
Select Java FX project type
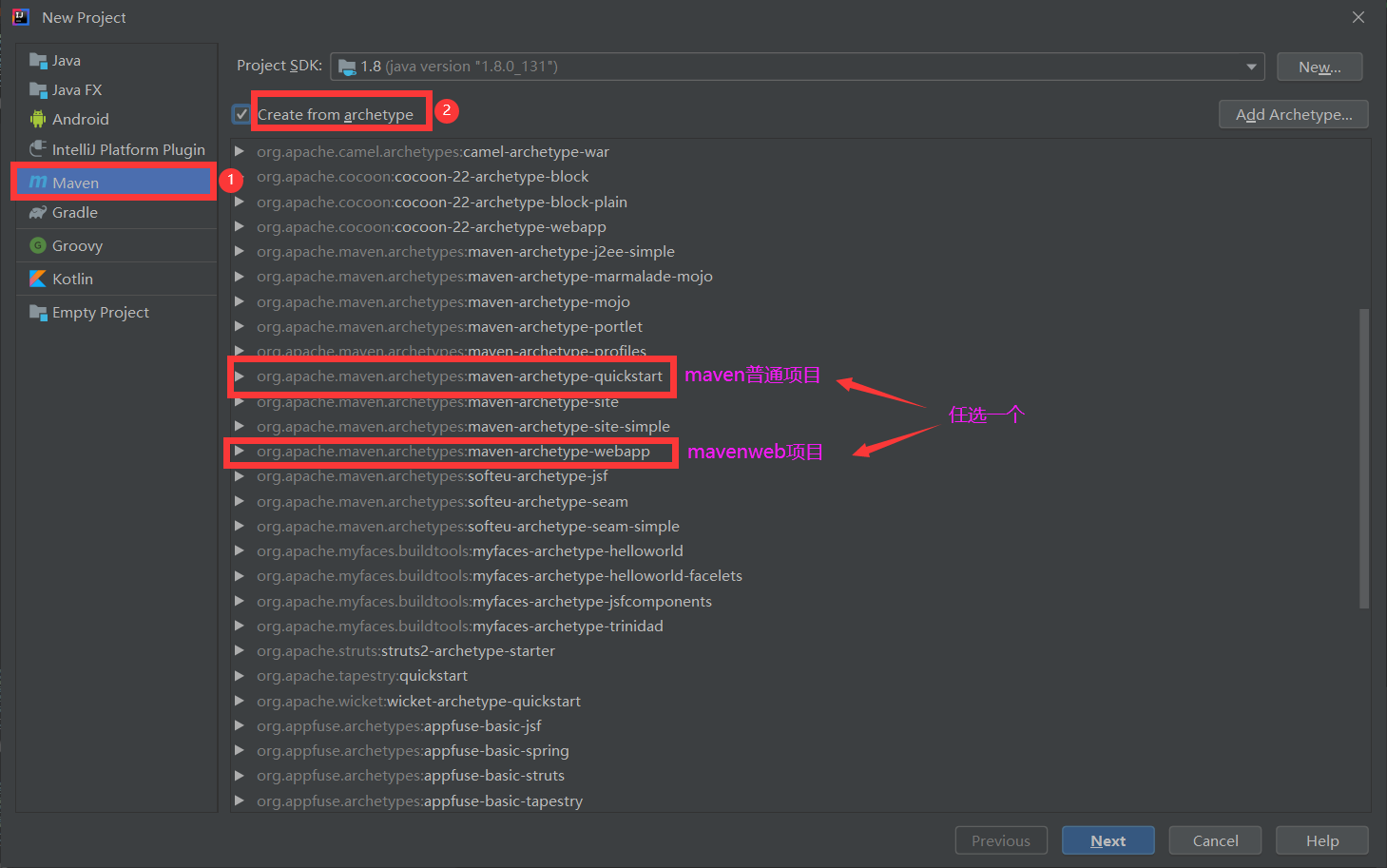tap(116, 90)
